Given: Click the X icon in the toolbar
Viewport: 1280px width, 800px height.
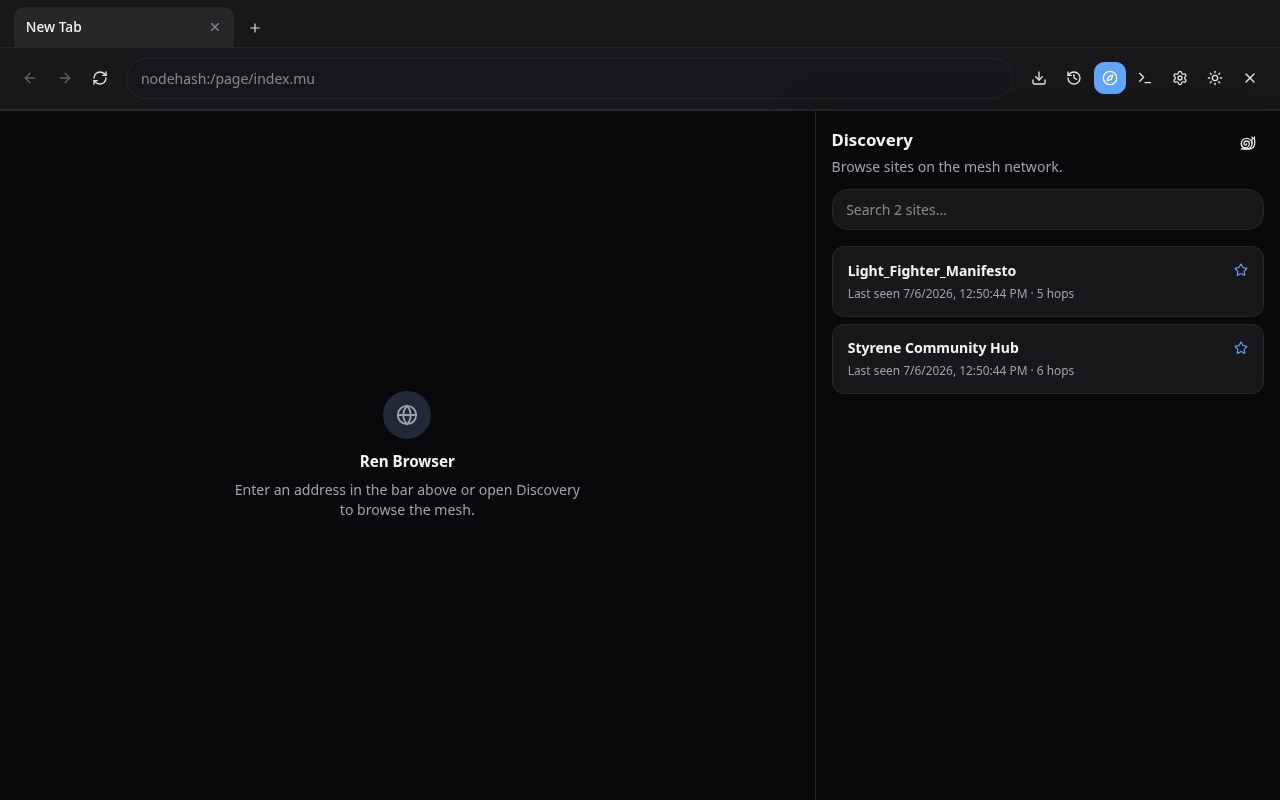Looking at the screenshot, I should click(x=1250, y=78).
